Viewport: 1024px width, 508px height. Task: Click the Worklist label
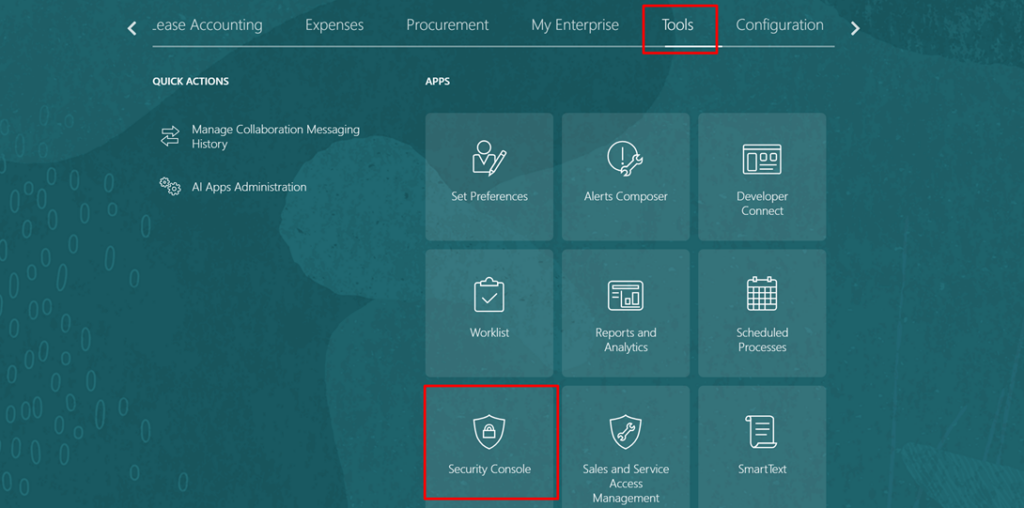pos(489,332)
